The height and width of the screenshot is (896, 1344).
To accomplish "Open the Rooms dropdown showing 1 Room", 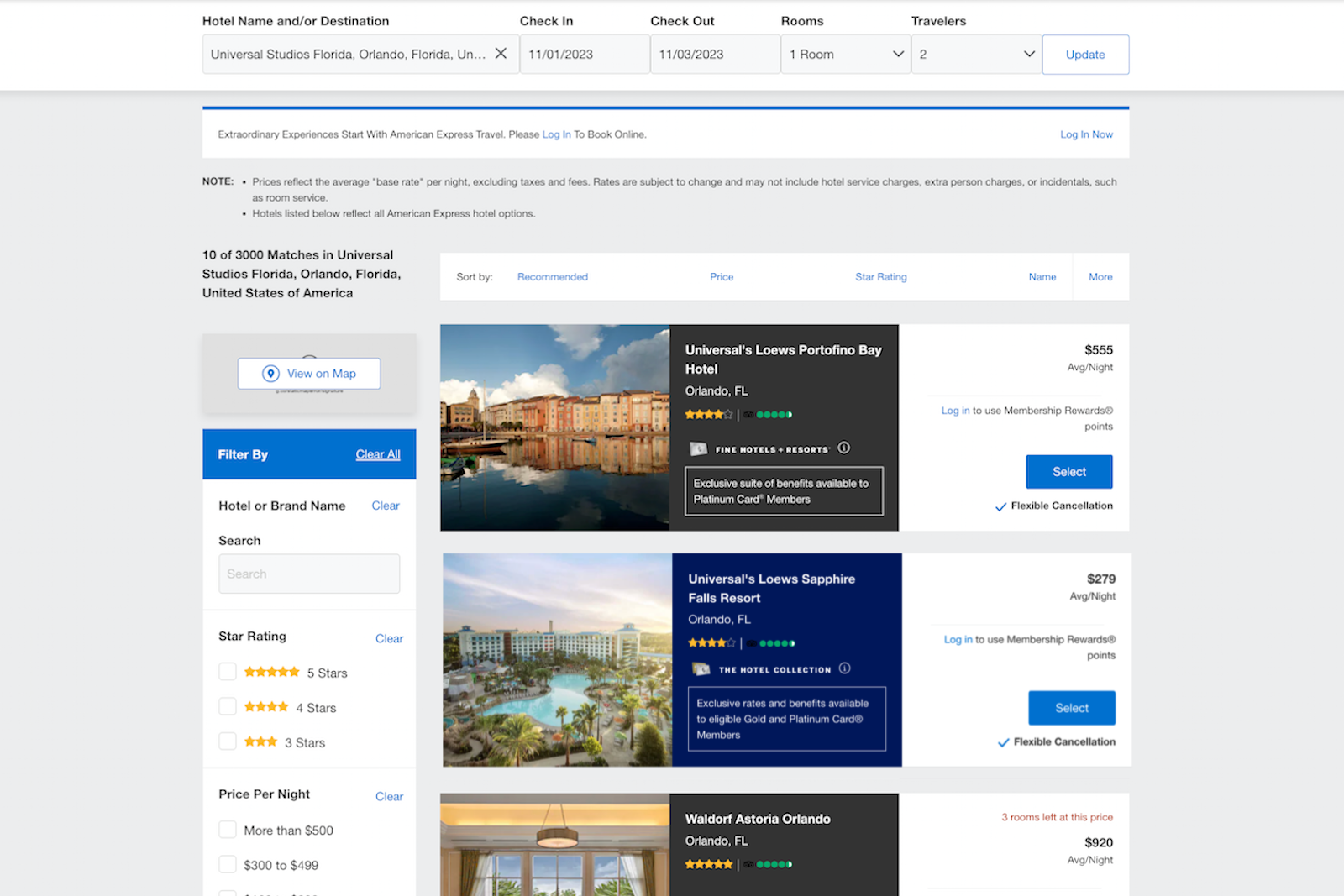I will pyautogui.click(x=846, y=54).
